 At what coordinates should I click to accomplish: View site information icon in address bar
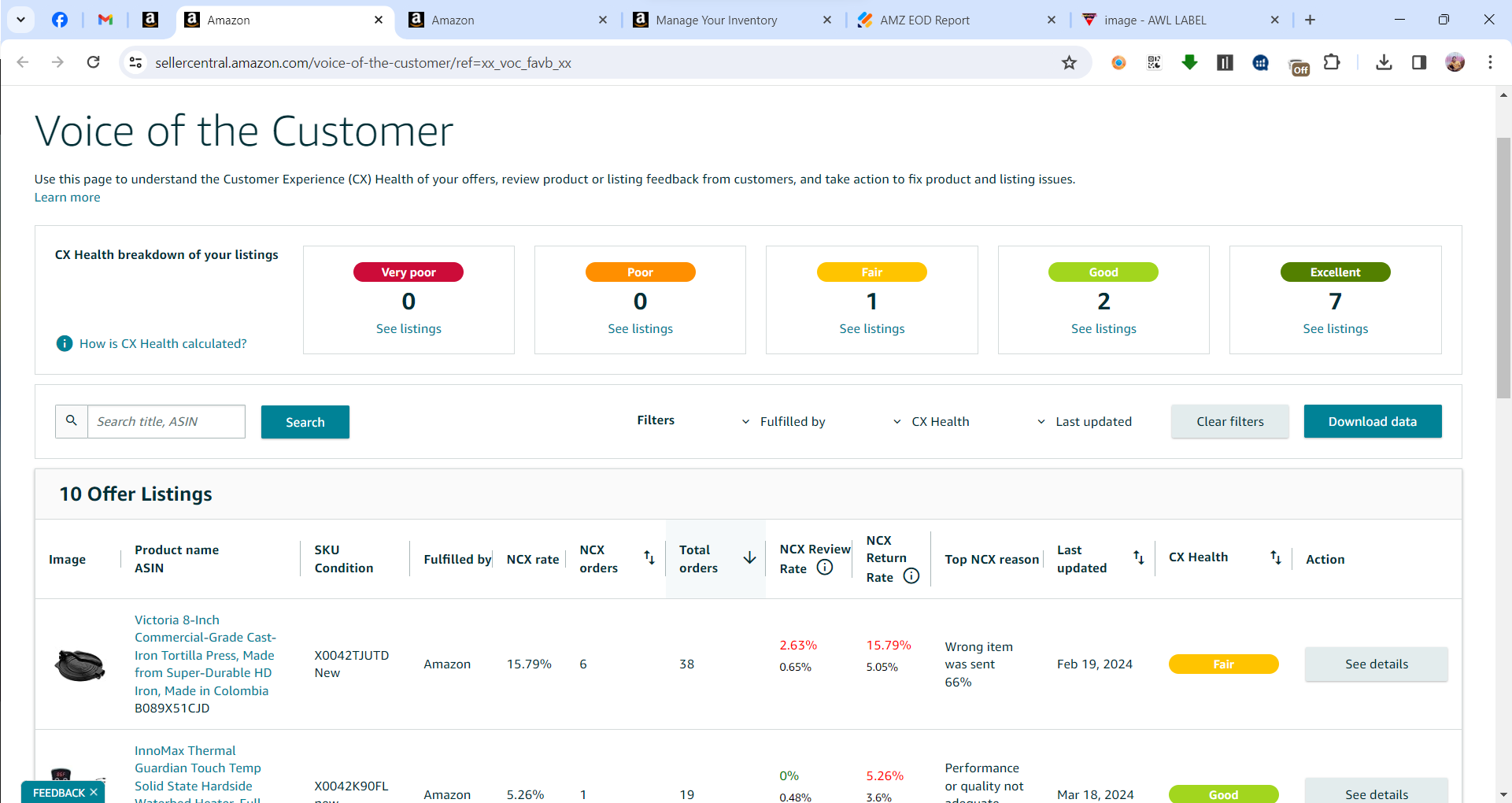[x=136, y=62]
